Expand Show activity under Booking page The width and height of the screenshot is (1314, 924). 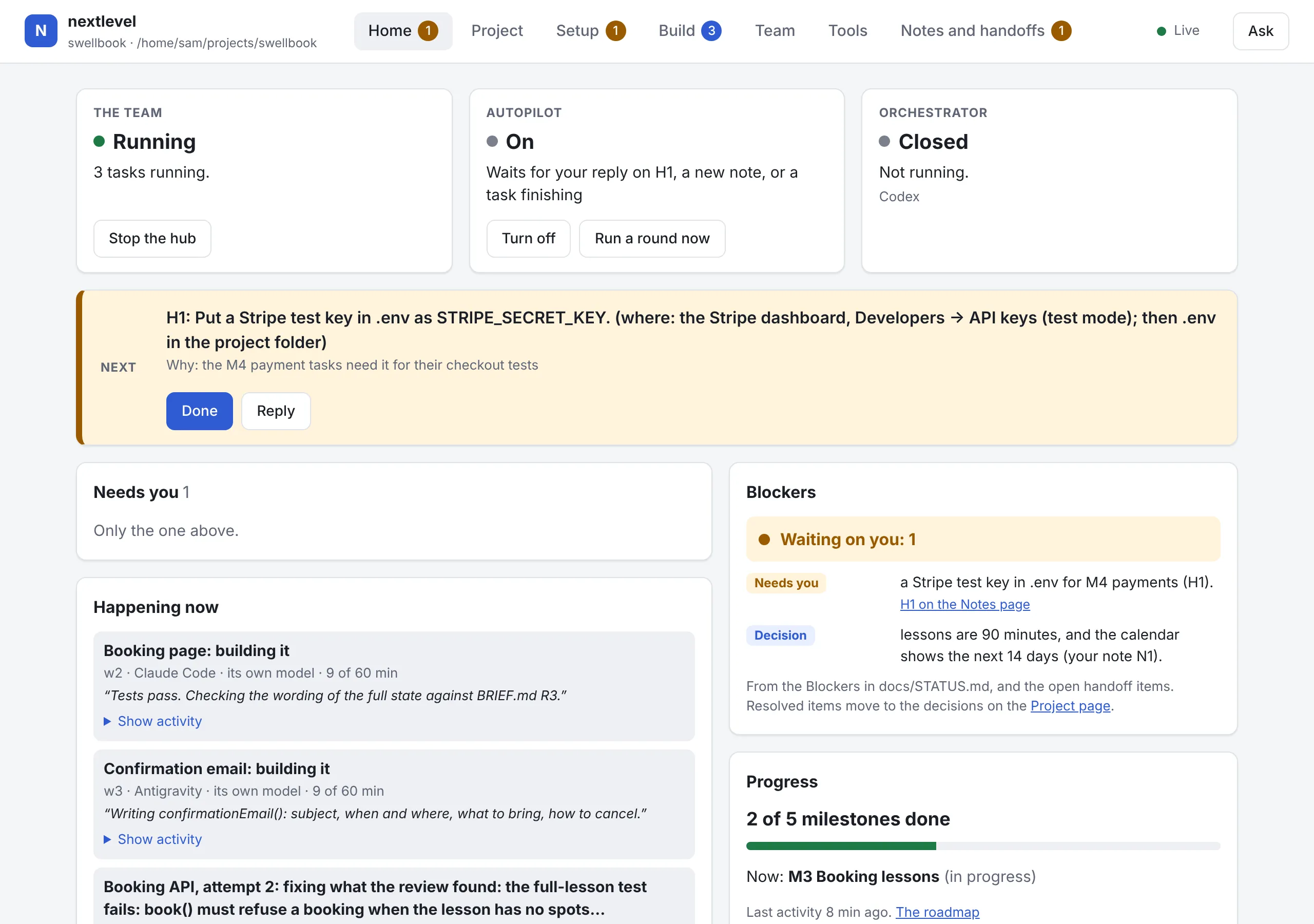tap(153, 721)
